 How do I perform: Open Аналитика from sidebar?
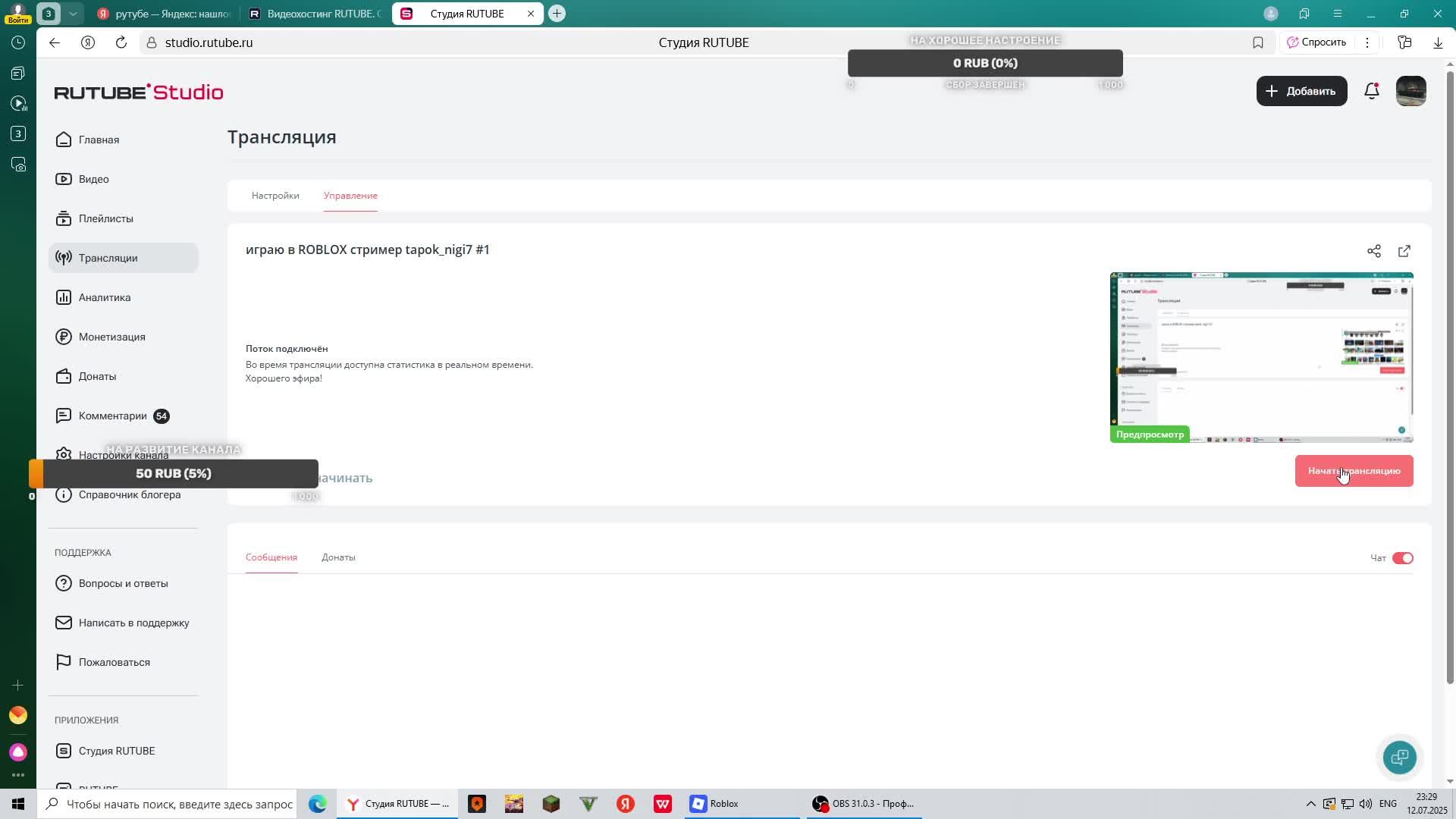pos(105,297)
